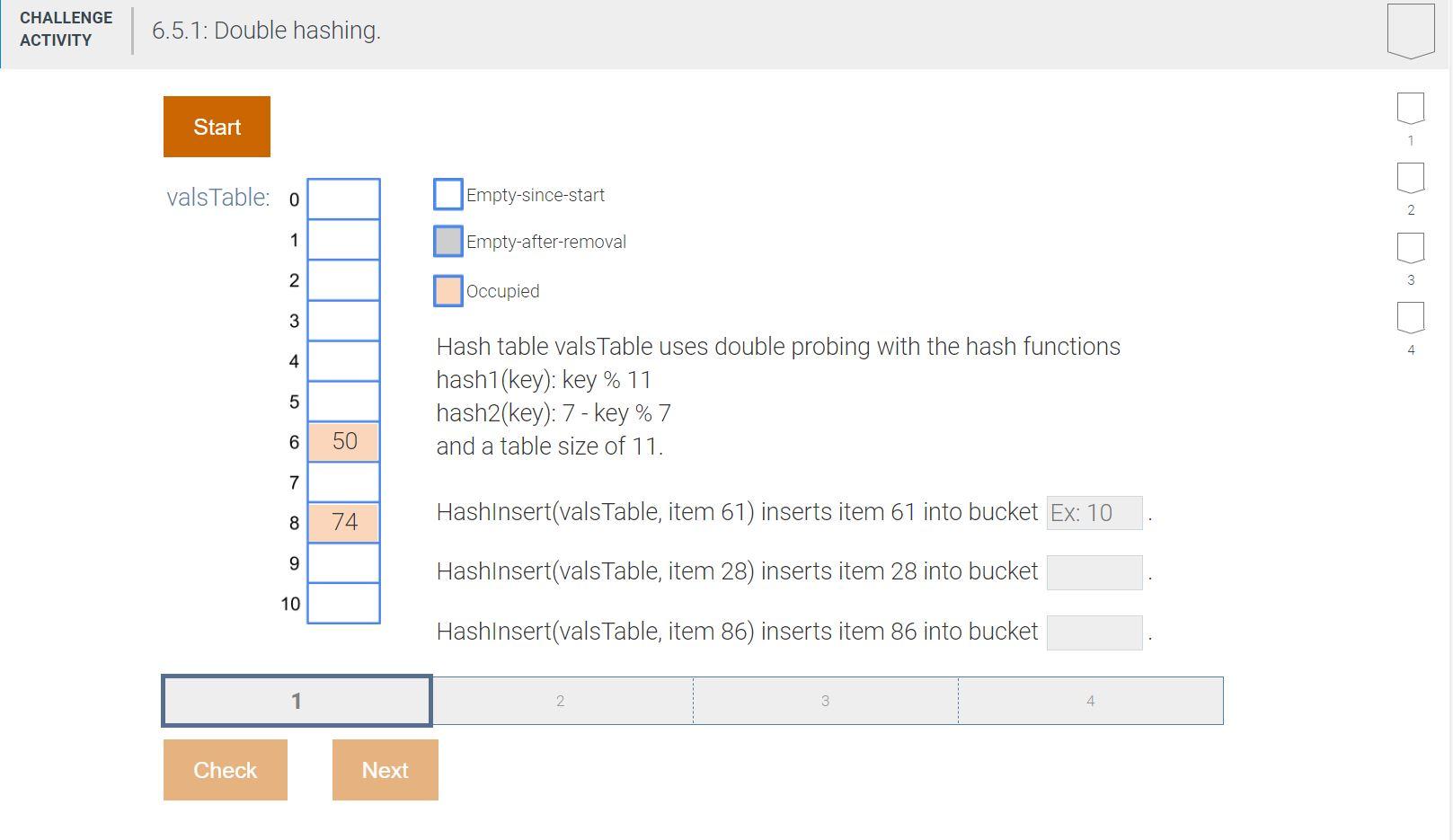Switch to step 2 of the activity
Image resolution: width=1453 pixels, height=840 pixels.
tap(561, 700)
